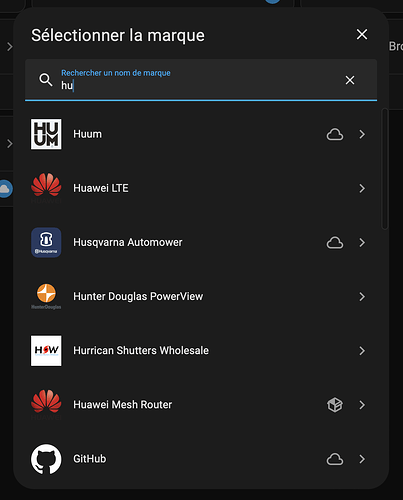Click the Huawei LTE logo icon
Viewport: 403px width, 500px height.
tap(46, 188)
